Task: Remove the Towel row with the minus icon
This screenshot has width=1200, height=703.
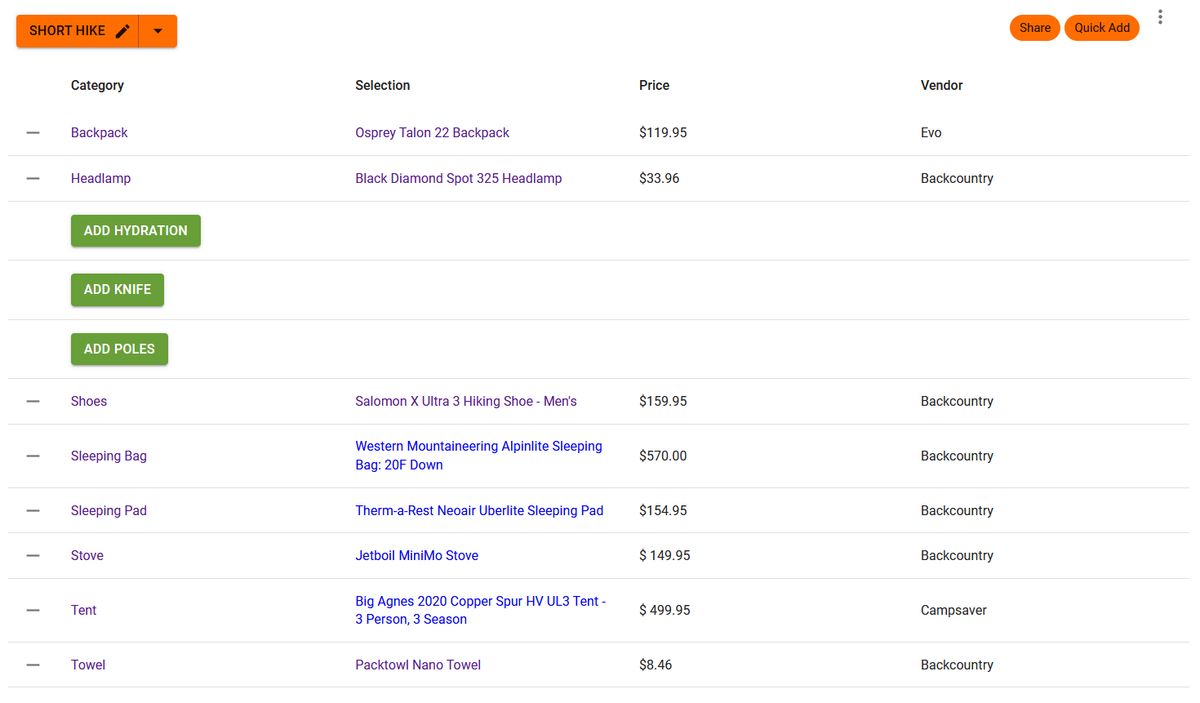Action: [x=33, y=664]
